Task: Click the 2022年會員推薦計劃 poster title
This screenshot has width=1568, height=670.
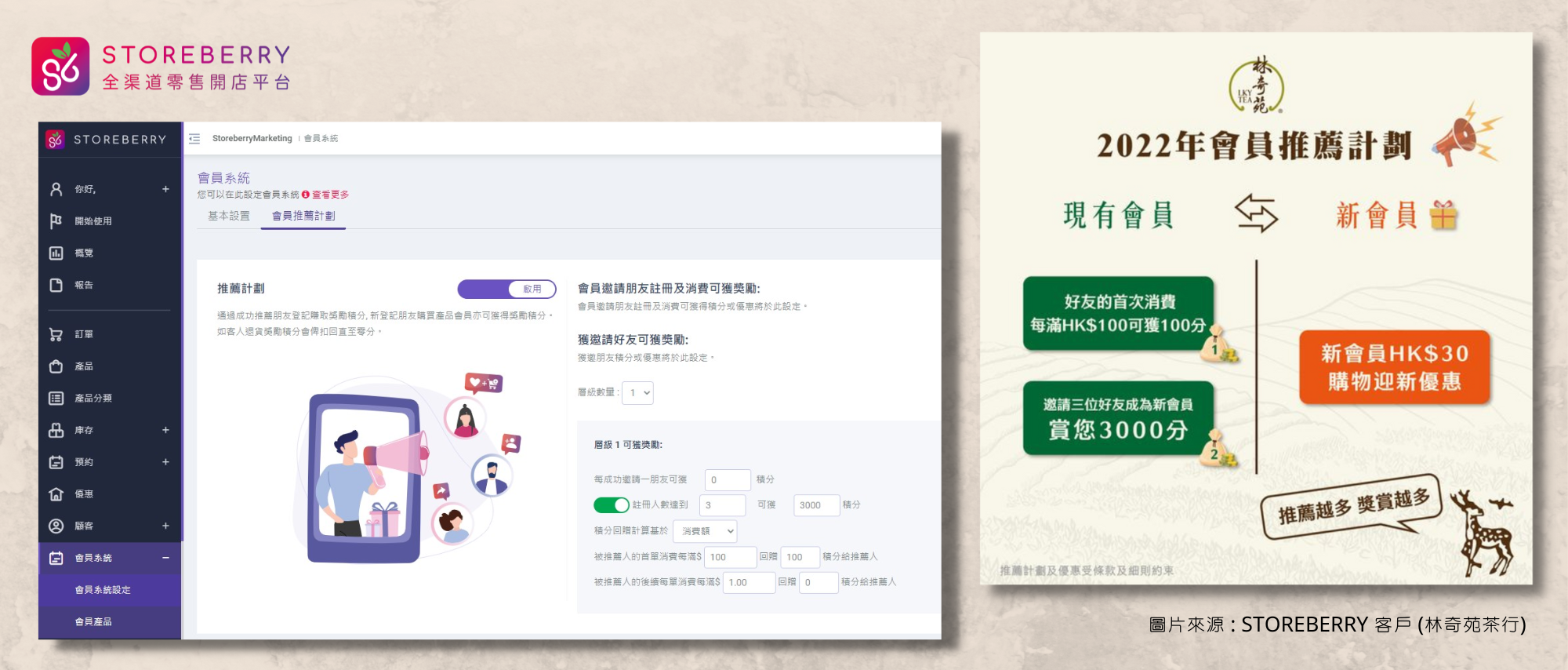Action: coord(1254,146)
